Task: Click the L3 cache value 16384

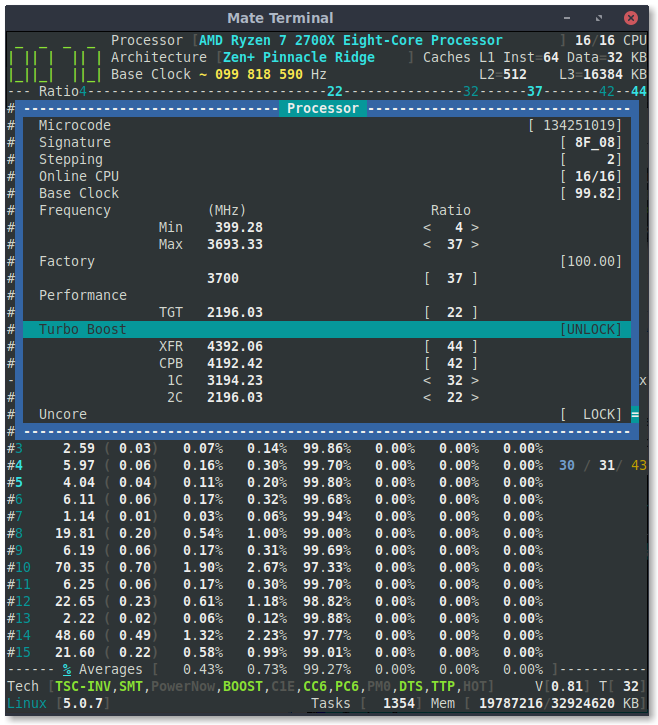Action: 603,74
